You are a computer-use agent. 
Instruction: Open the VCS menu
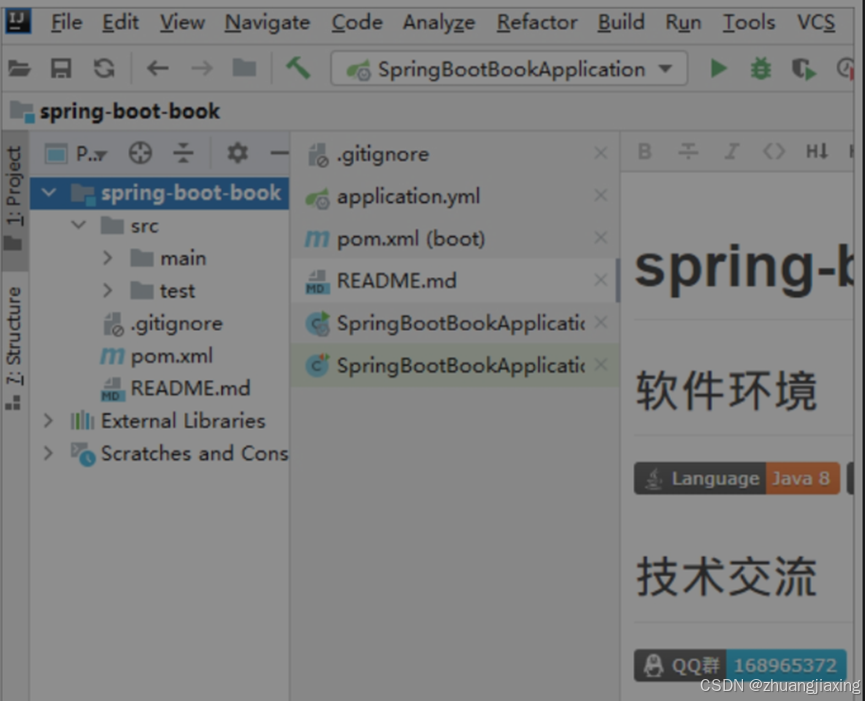816,23
